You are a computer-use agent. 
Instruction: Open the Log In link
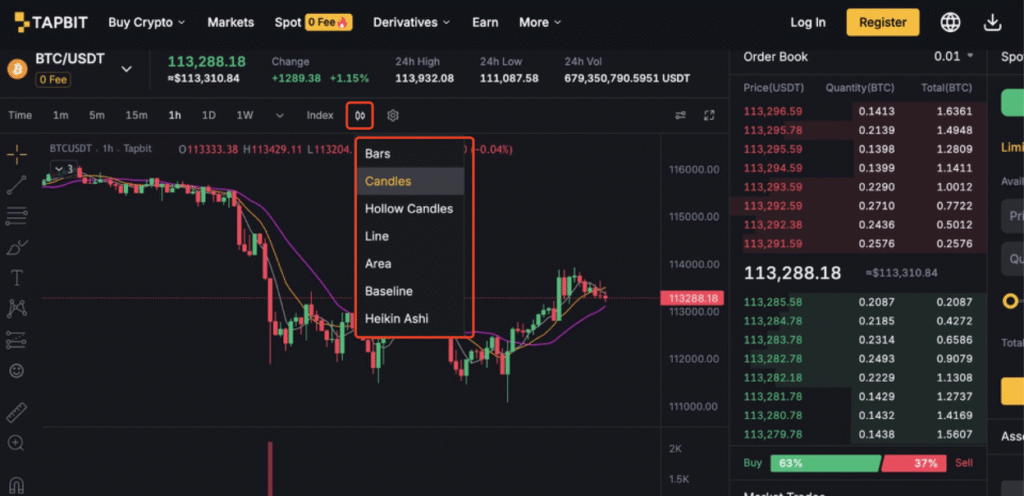pos(808,22)
